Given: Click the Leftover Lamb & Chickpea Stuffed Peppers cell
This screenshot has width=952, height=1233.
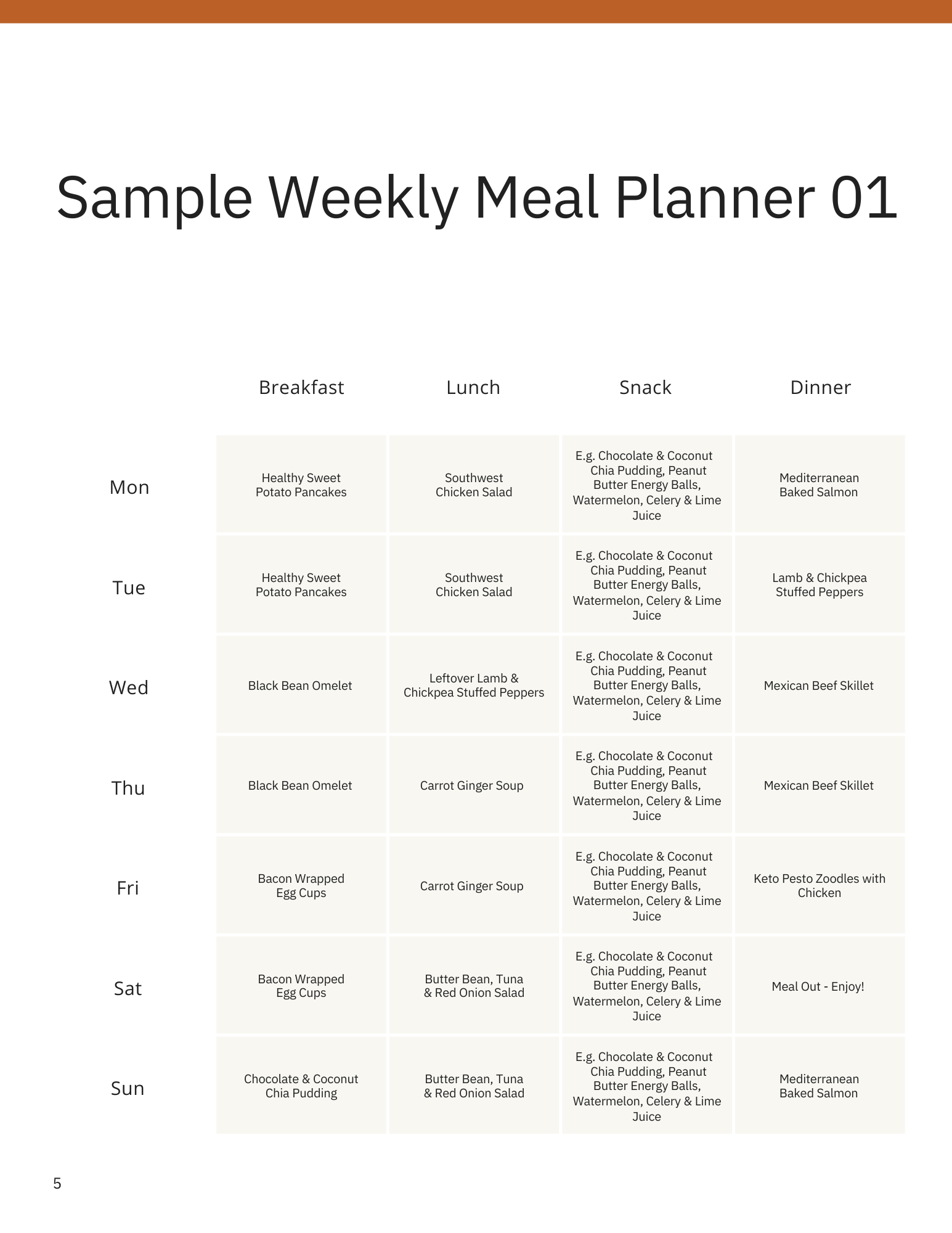Looking at the screenshot, I should coord(474,685).
